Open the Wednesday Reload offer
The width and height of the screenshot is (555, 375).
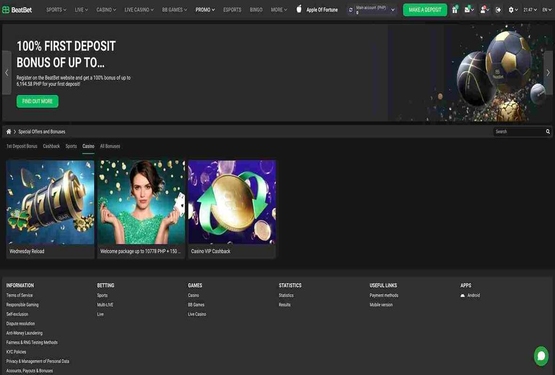(50, 209)
